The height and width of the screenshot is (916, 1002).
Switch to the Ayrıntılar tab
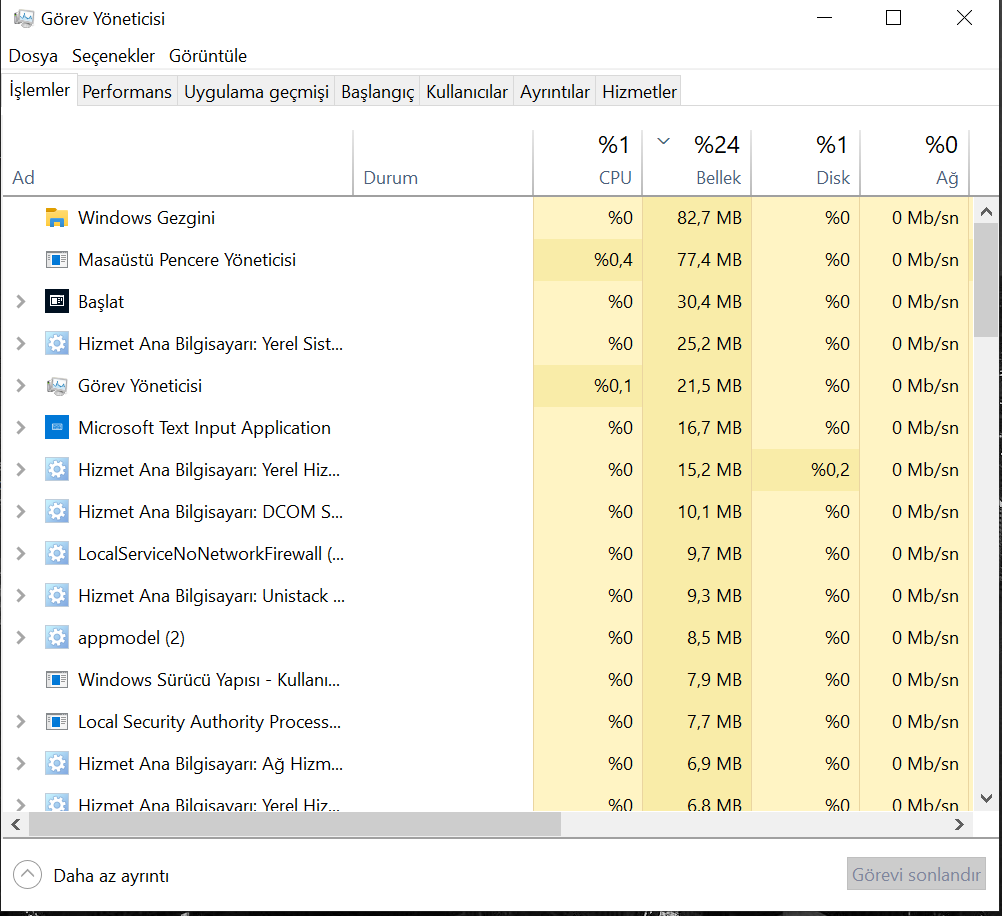(x=555, y=91)
